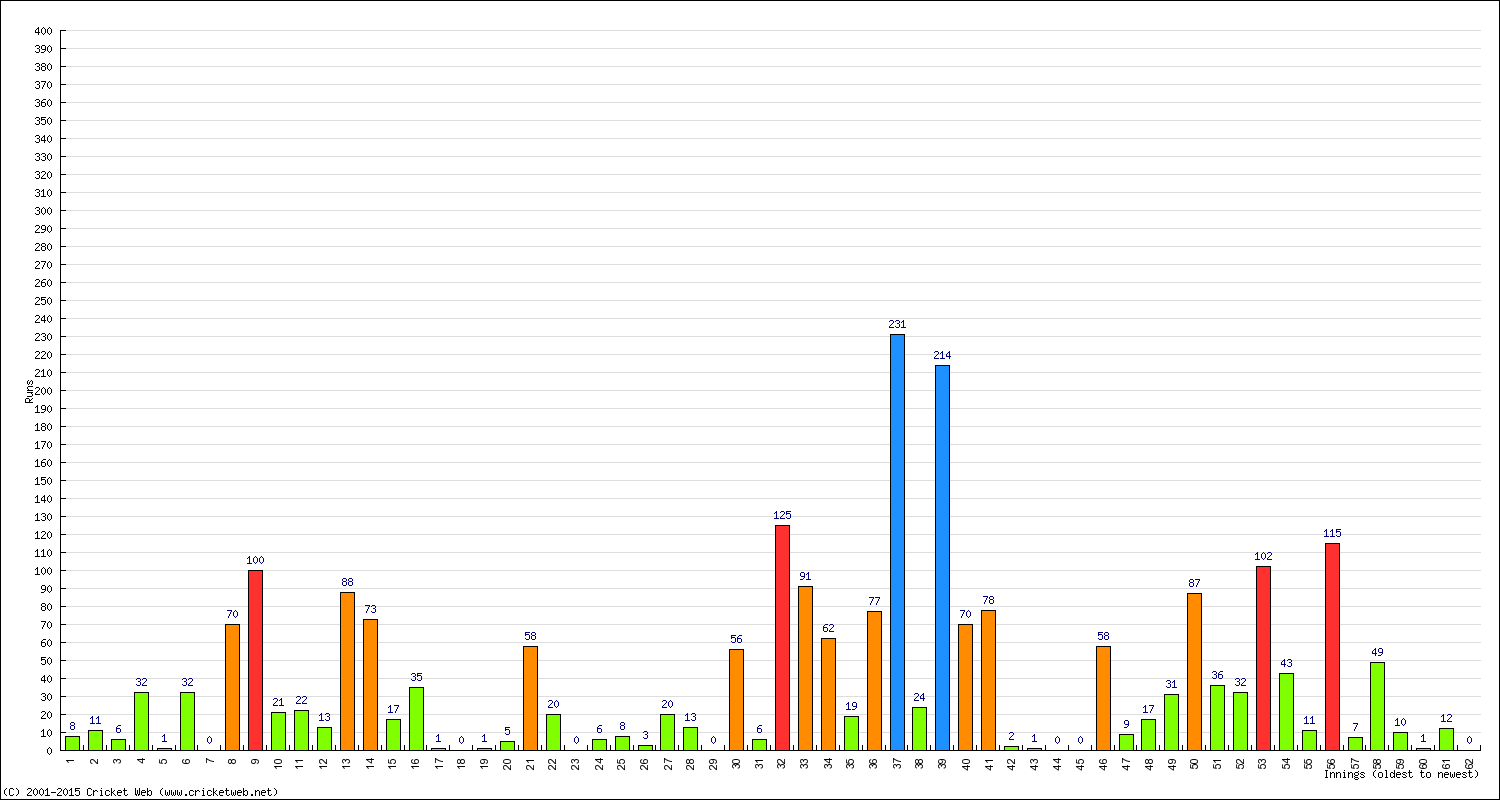Select the 43 value label
The height and width of the screenshot is (800, 1500).
[1286, 663]
